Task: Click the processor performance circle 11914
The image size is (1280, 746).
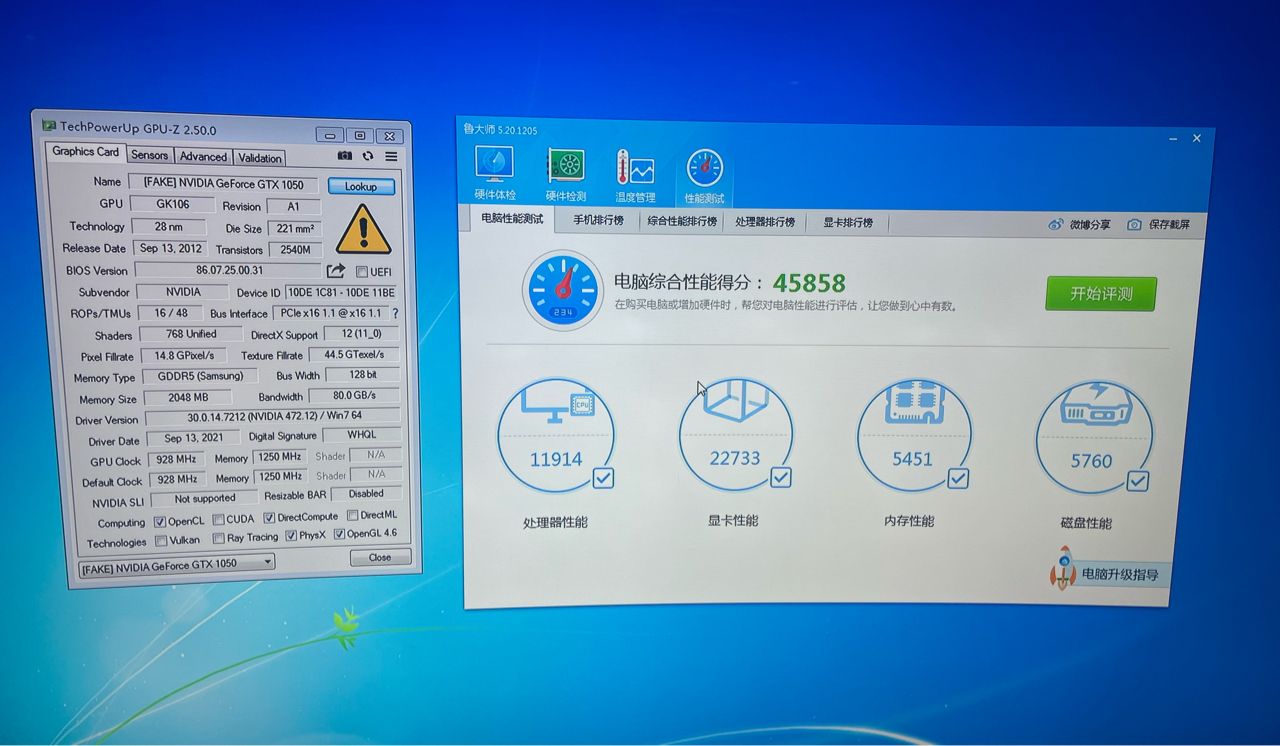Action: pos(556,436)
